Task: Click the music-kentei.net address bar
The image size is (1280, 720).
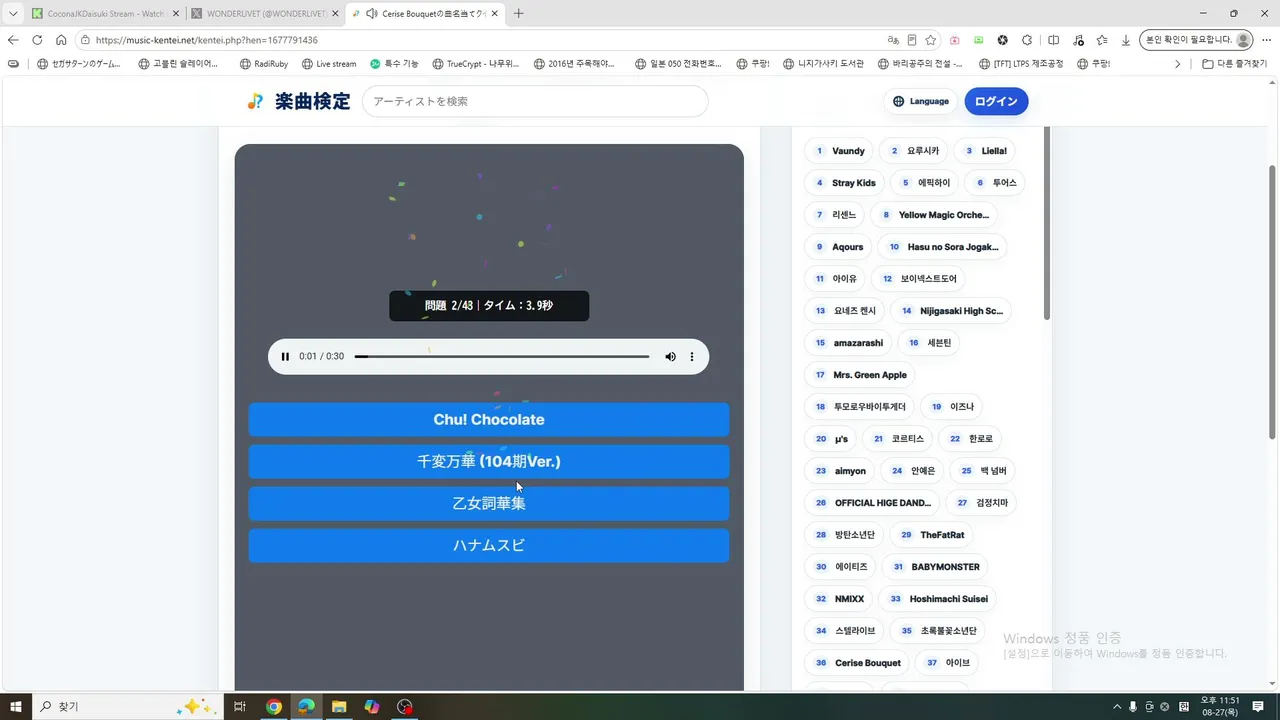Action: coord(480,40)
